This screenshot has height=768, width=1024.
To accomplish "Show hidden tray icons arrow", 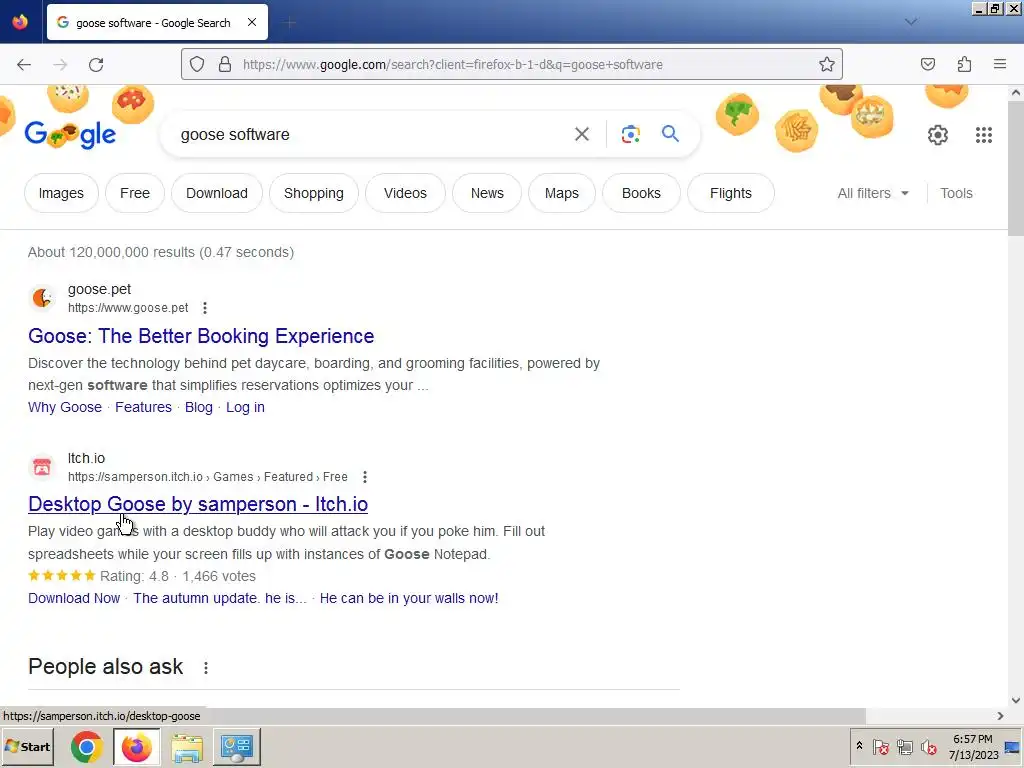I will (x=859, y=746).
